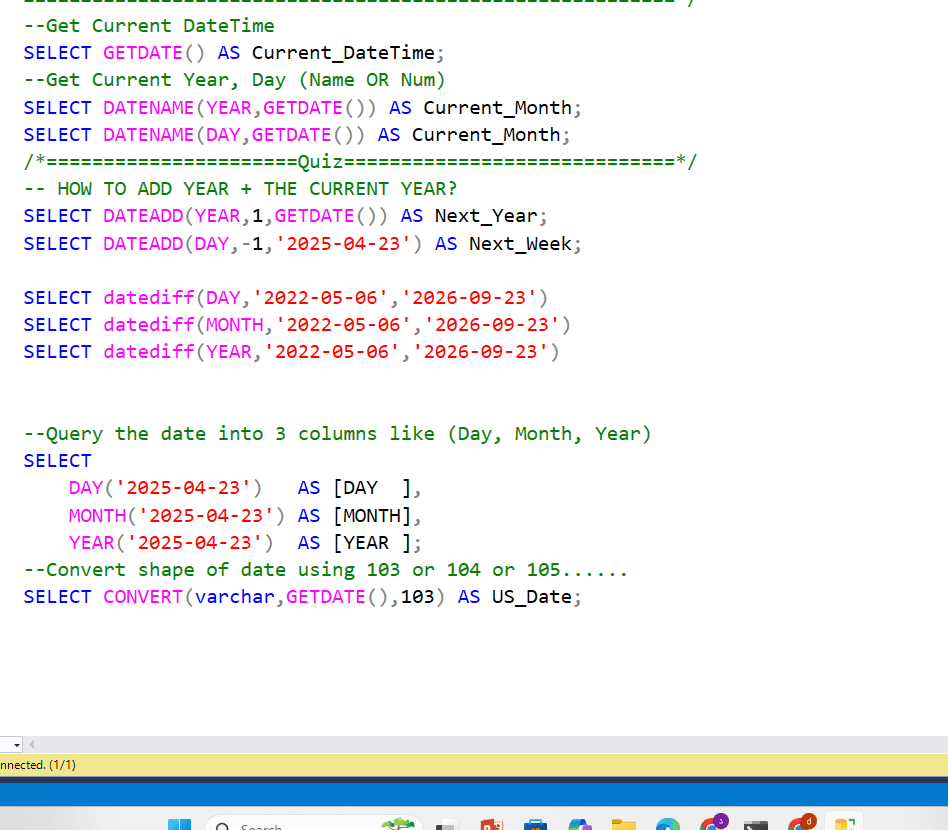This screenshot has height=830, width=948.
Task: Click the horizontal scrollbar left arrow
Action: [x=31, y=745]
